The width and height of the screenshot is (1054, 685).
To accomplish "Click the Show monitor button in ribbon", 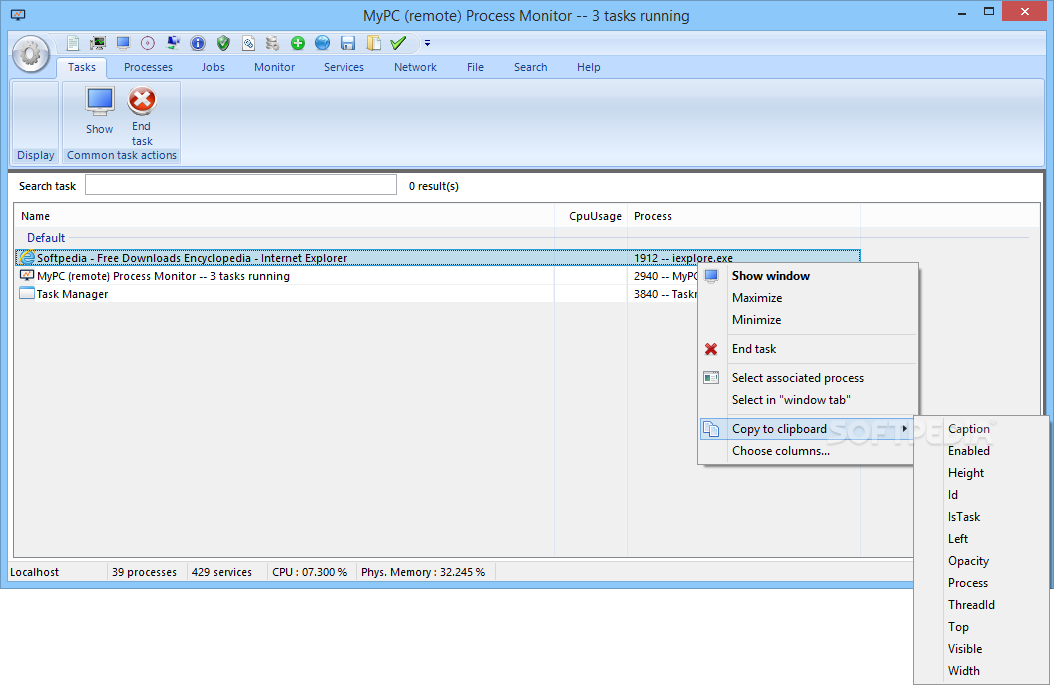I will point(99,111).
